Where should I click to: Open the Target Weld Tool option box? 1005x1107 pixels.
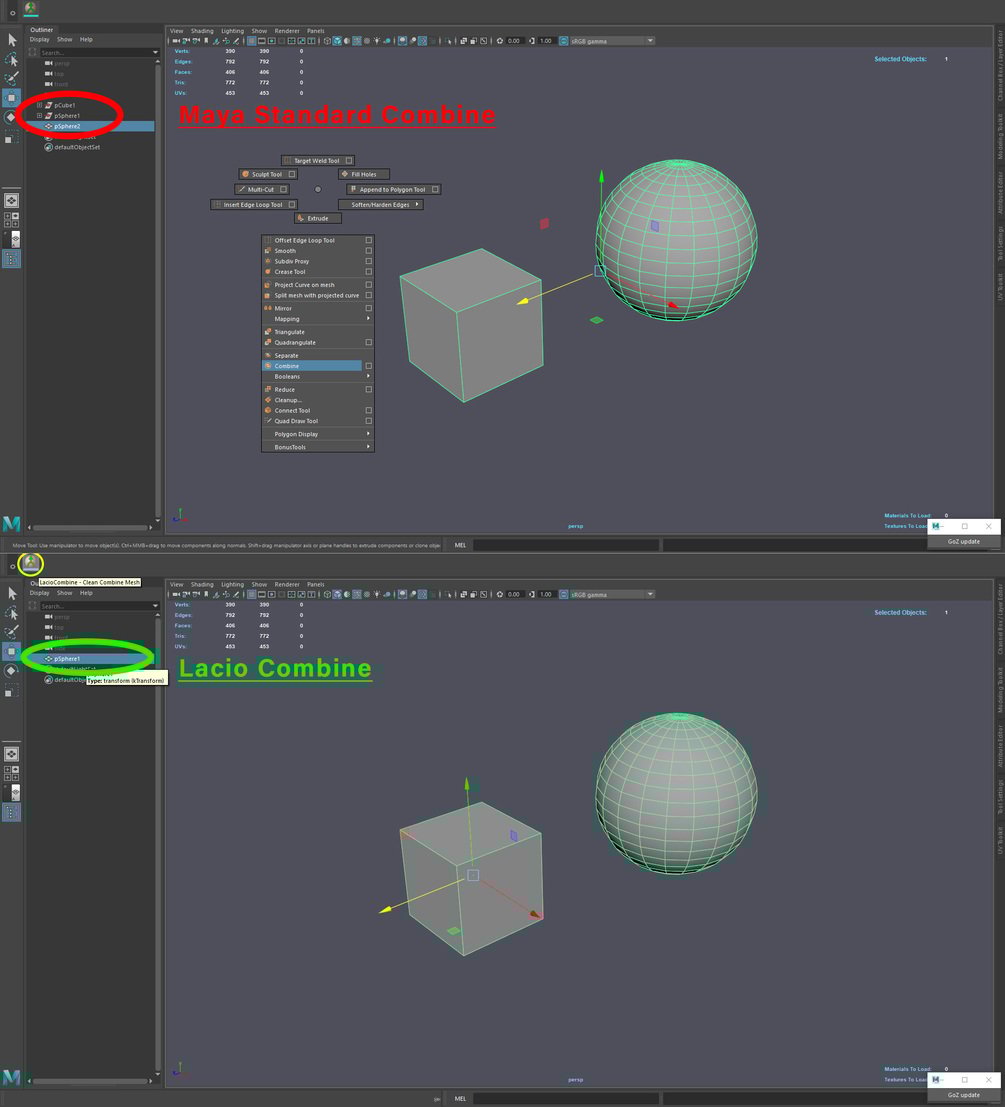(x=349, y=160)
